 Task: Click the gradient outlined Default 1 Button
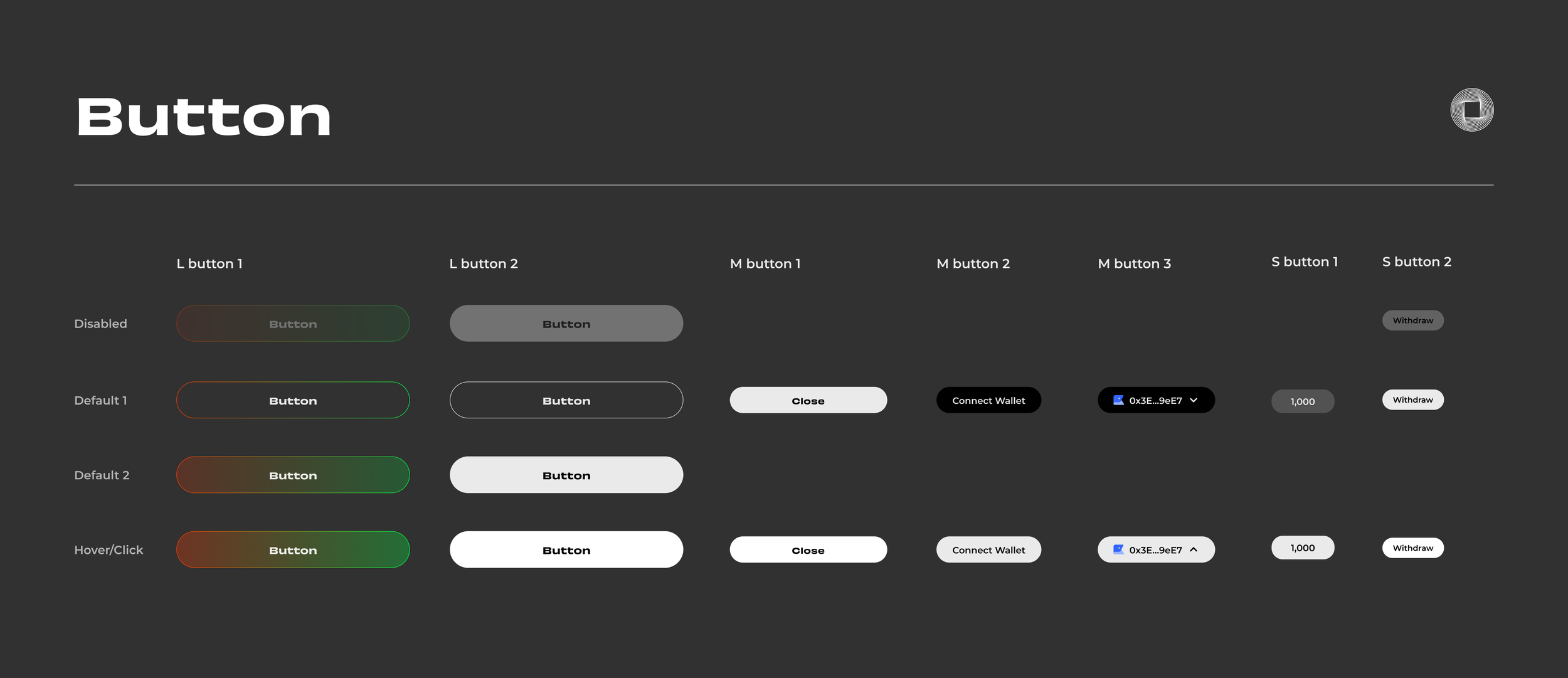coord(293,400)
